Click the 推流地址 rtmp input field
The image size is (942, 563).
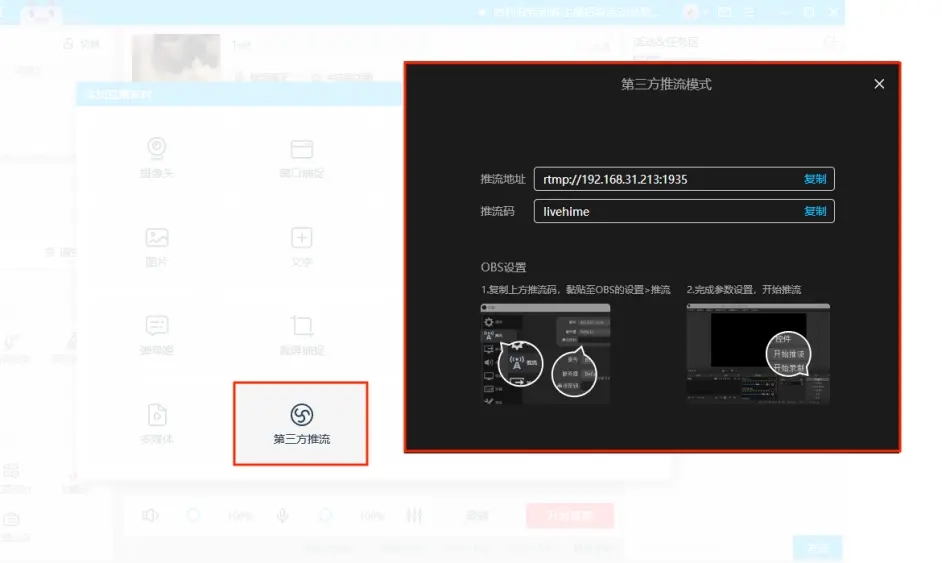(684, 179)
